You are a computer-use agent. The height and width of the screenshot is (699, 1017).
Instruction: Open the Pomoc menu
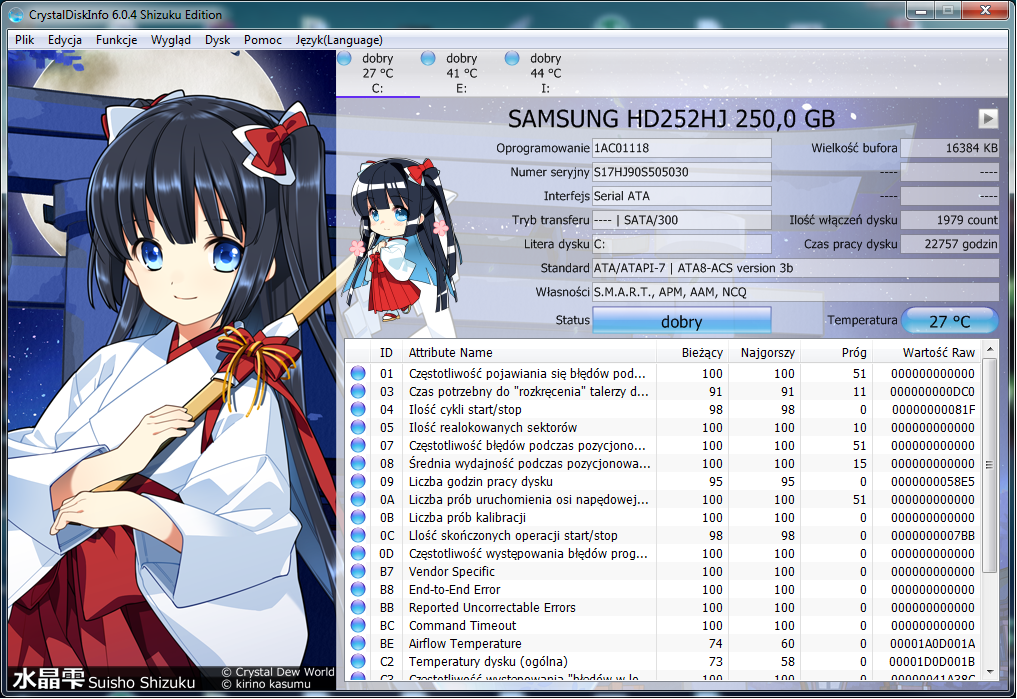click(x=263, y=40)
